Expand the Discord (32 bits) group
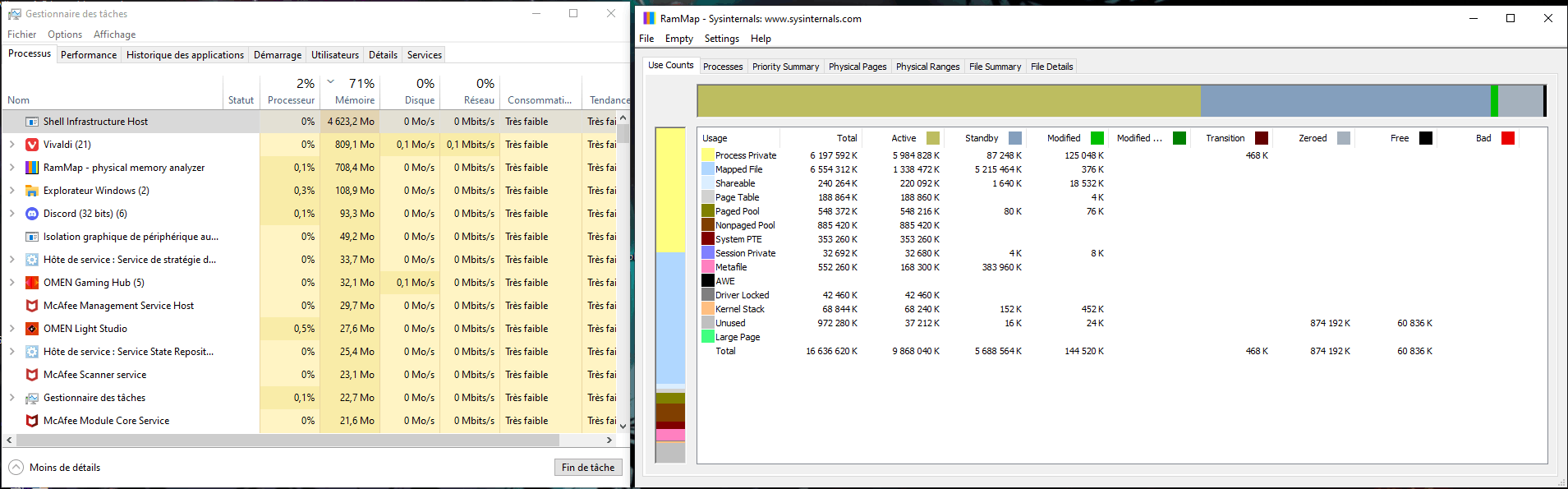Viewport: 1568px width, 489px height. pos(11,214)
